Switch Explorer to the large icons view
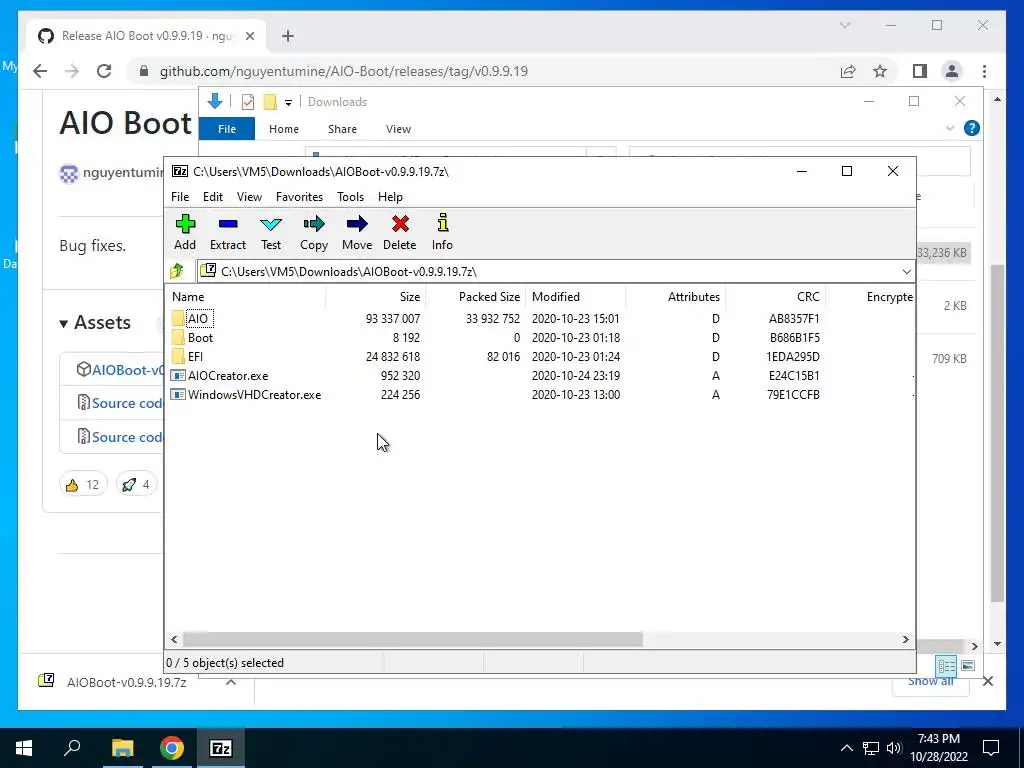The image size is (1024, 768). pos(968,665)
